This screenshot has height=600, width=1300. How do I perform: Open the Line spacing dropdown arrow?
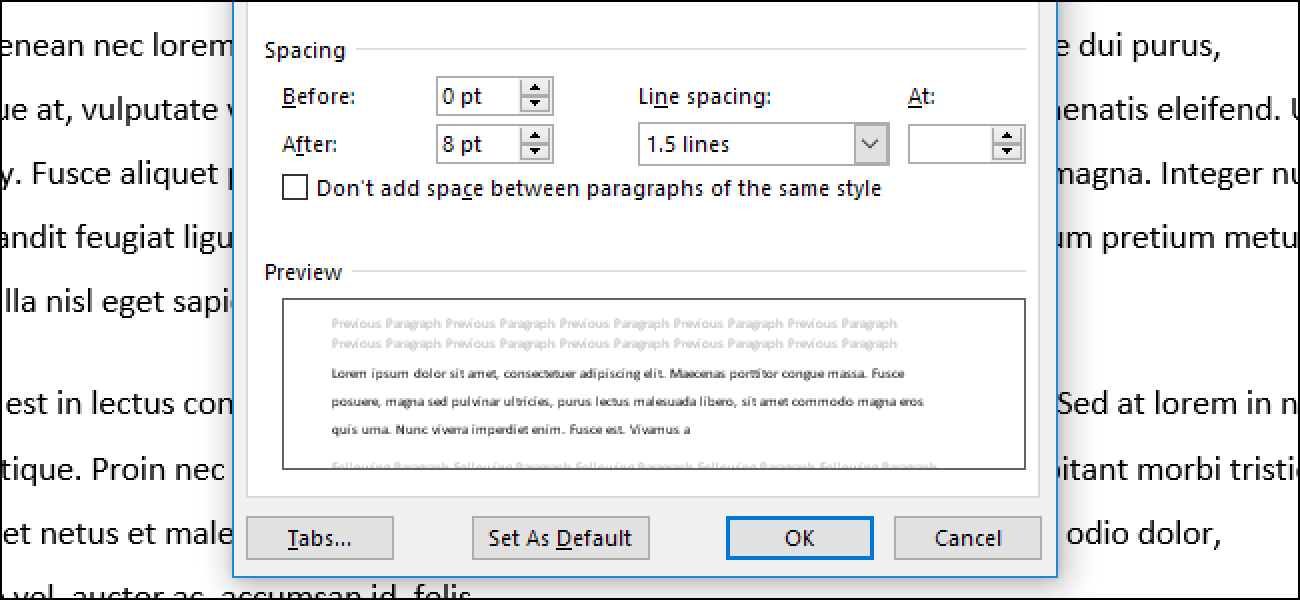(871, 144)
